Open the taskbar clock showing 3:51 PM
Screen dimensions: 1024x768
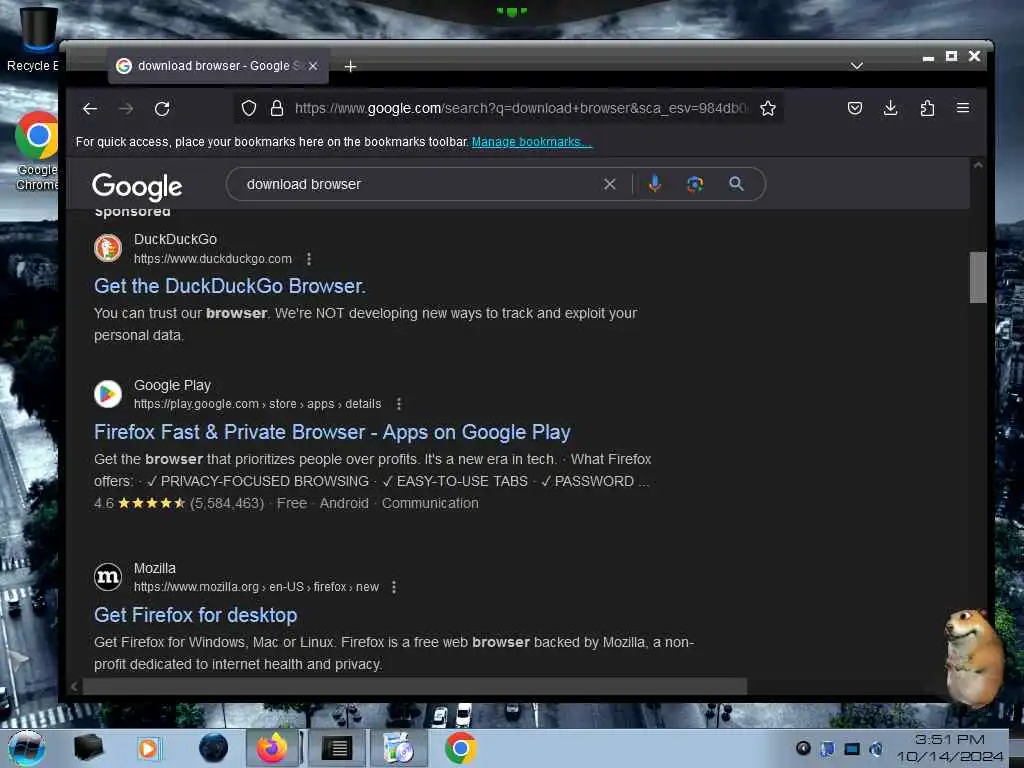950,748
